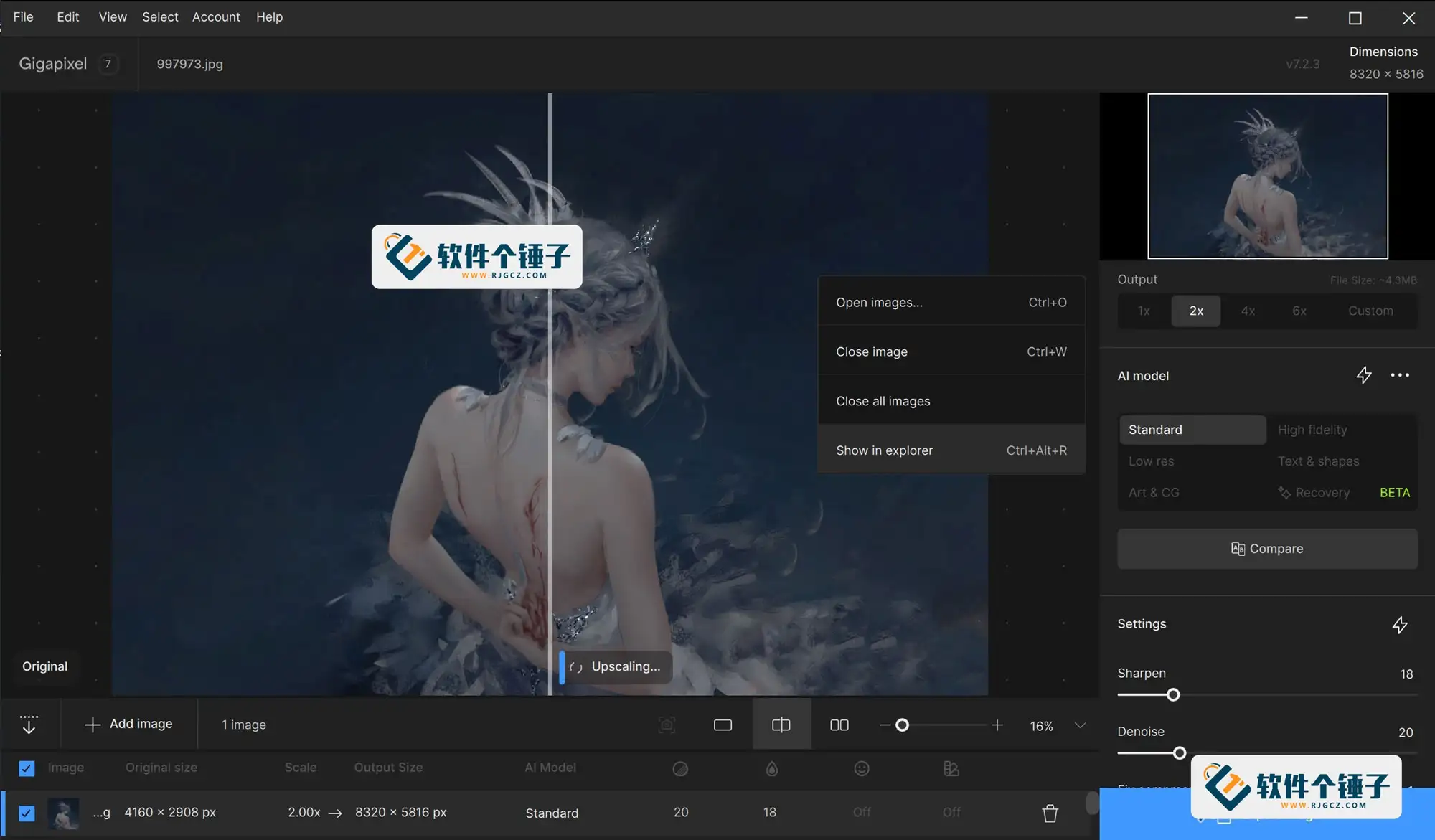
Task: Click the zoom in plus icon
Action: point(997,725)
